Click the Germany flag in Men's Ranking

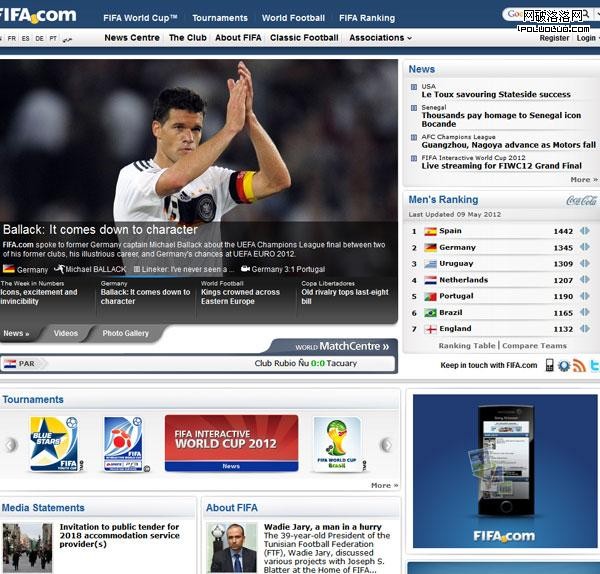(430, 248)
